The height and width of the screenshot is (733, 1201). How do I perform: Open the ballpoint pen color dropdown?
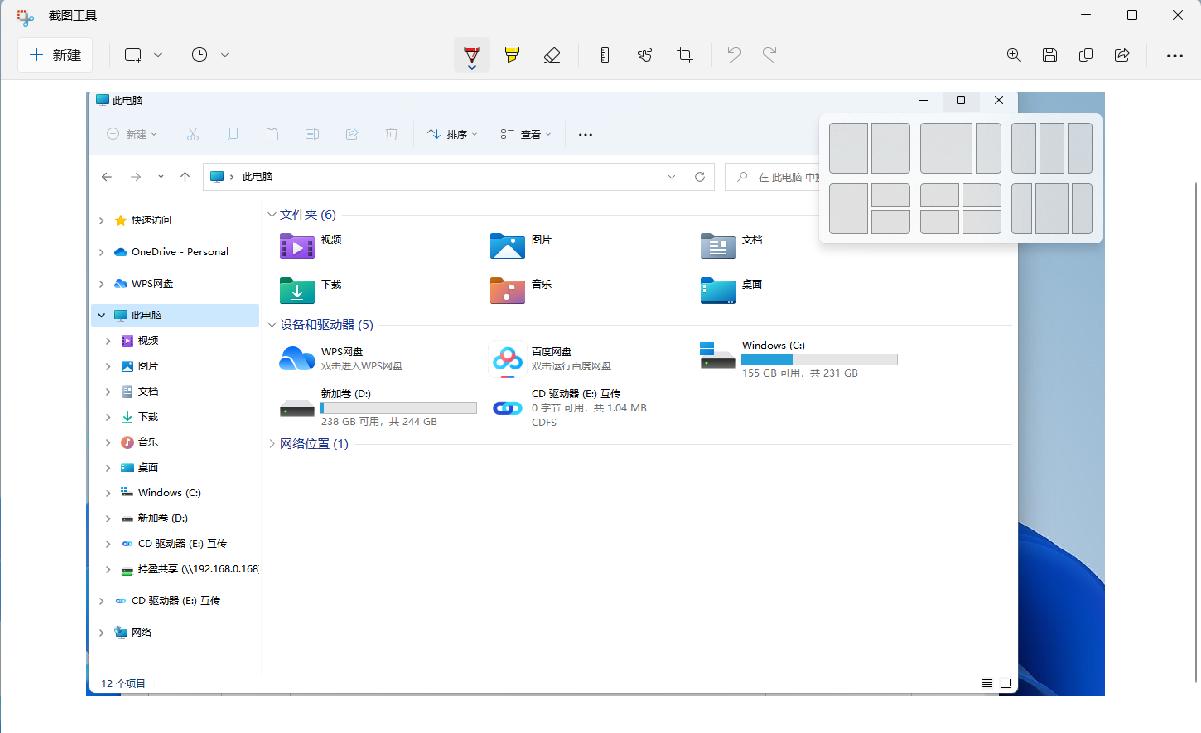click(x=471, y=66)
